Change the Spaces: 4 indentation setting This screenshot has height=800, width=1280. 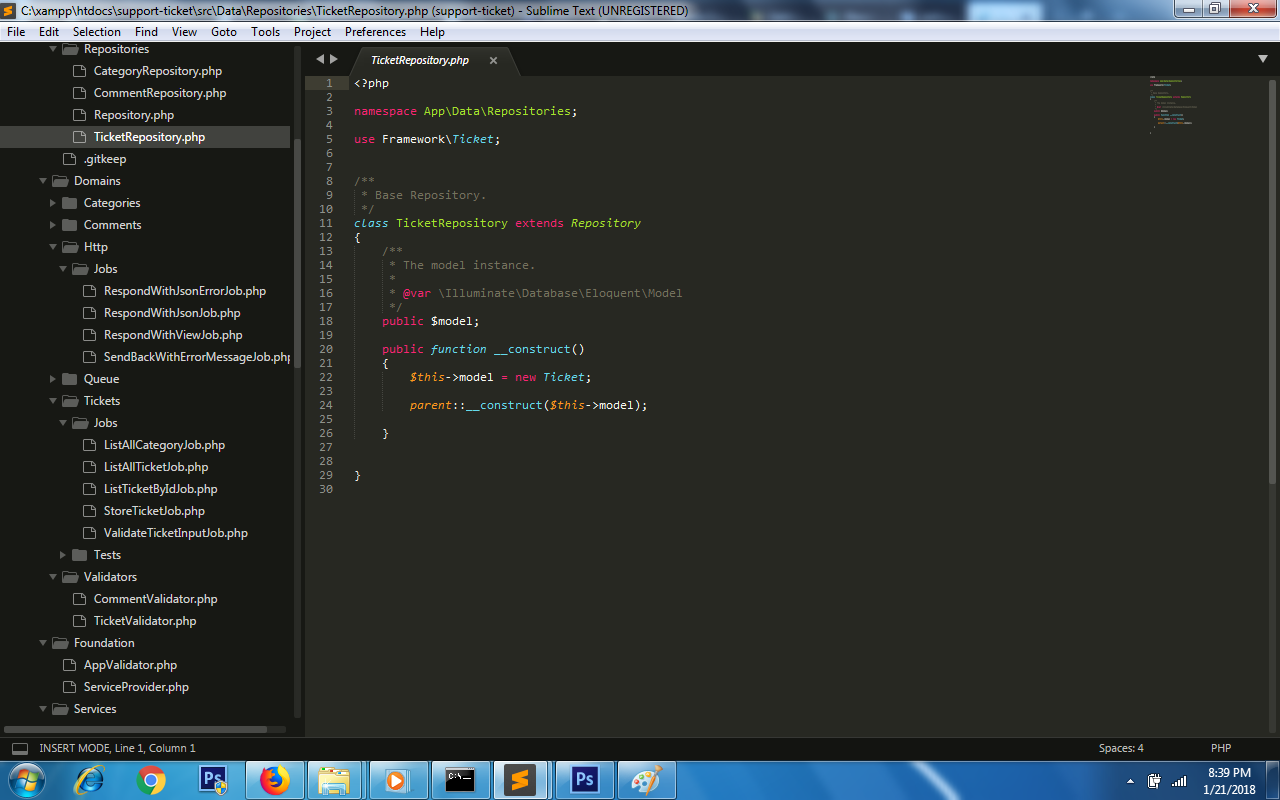click(x=1121, y=748)
